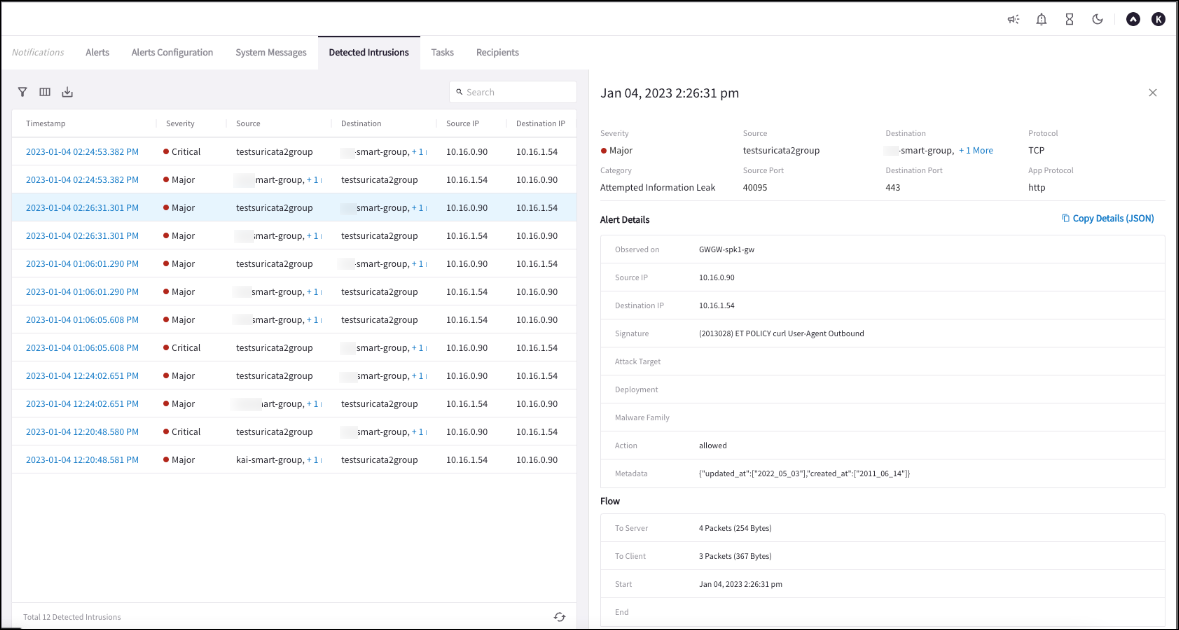Open the column chooser icon
1179x630 pixels.
[45, 92]
